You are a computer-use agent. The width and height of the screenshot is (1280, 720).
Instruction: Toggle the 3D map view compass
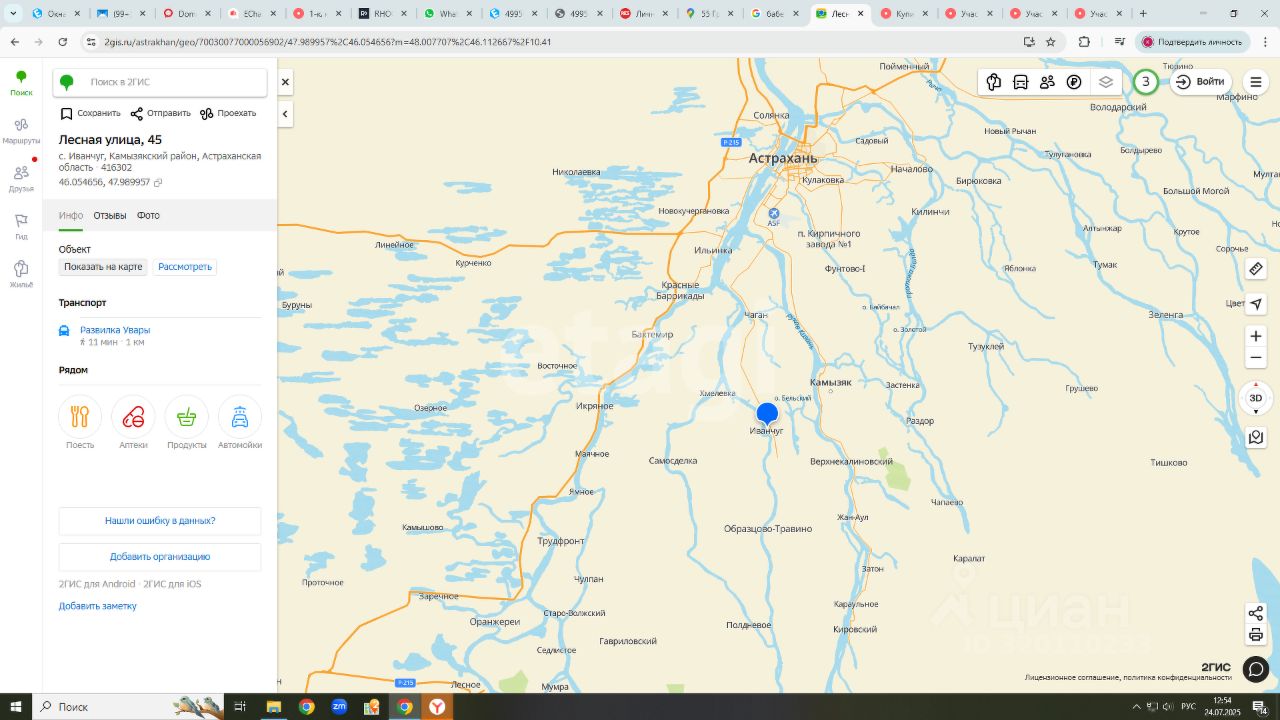tap(1256, 398)
